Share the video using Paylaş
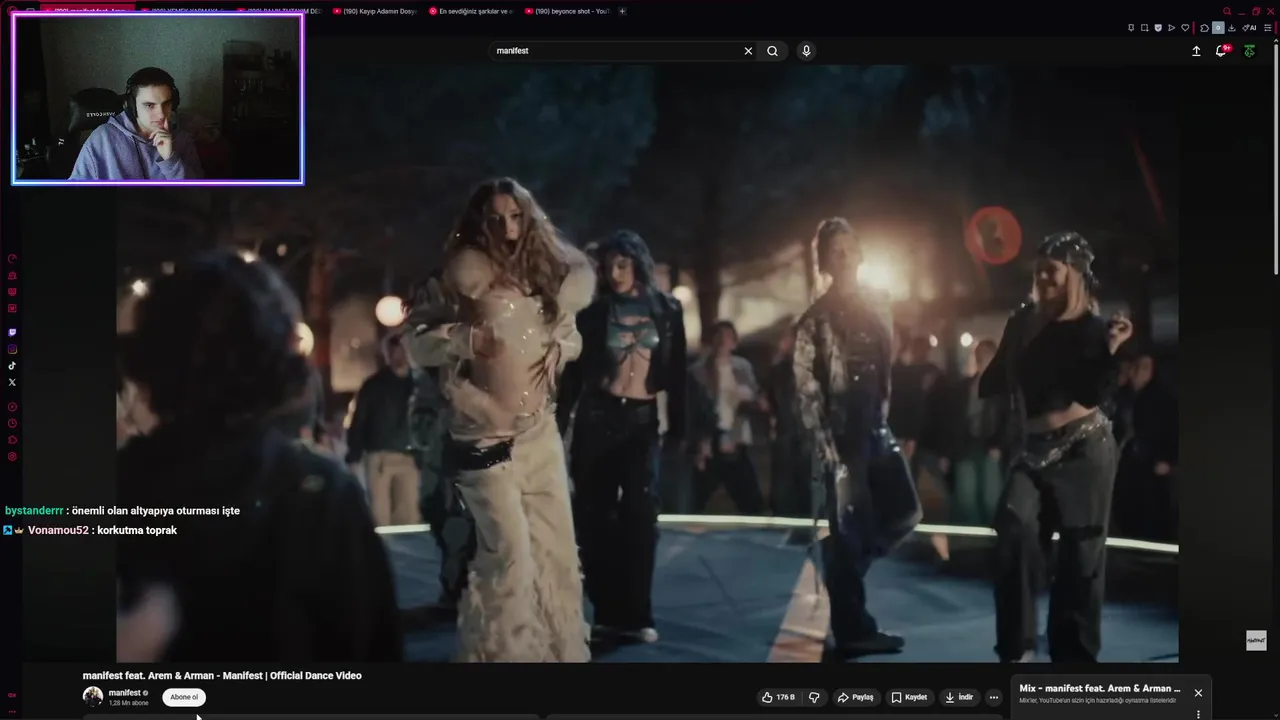The image size is (1280, 720). pyautogui.click(x=856, y=697)
